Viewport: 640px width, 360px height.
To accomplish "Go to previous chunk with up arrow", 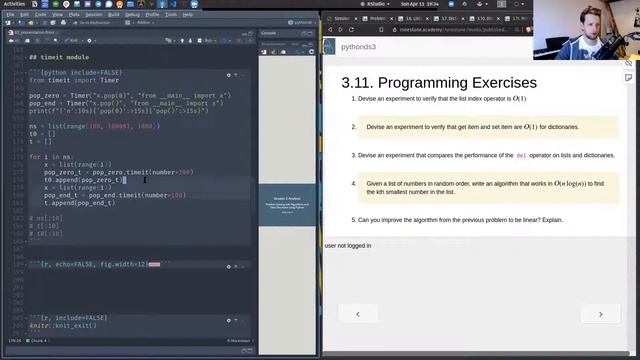I will (x=182, y=41).
